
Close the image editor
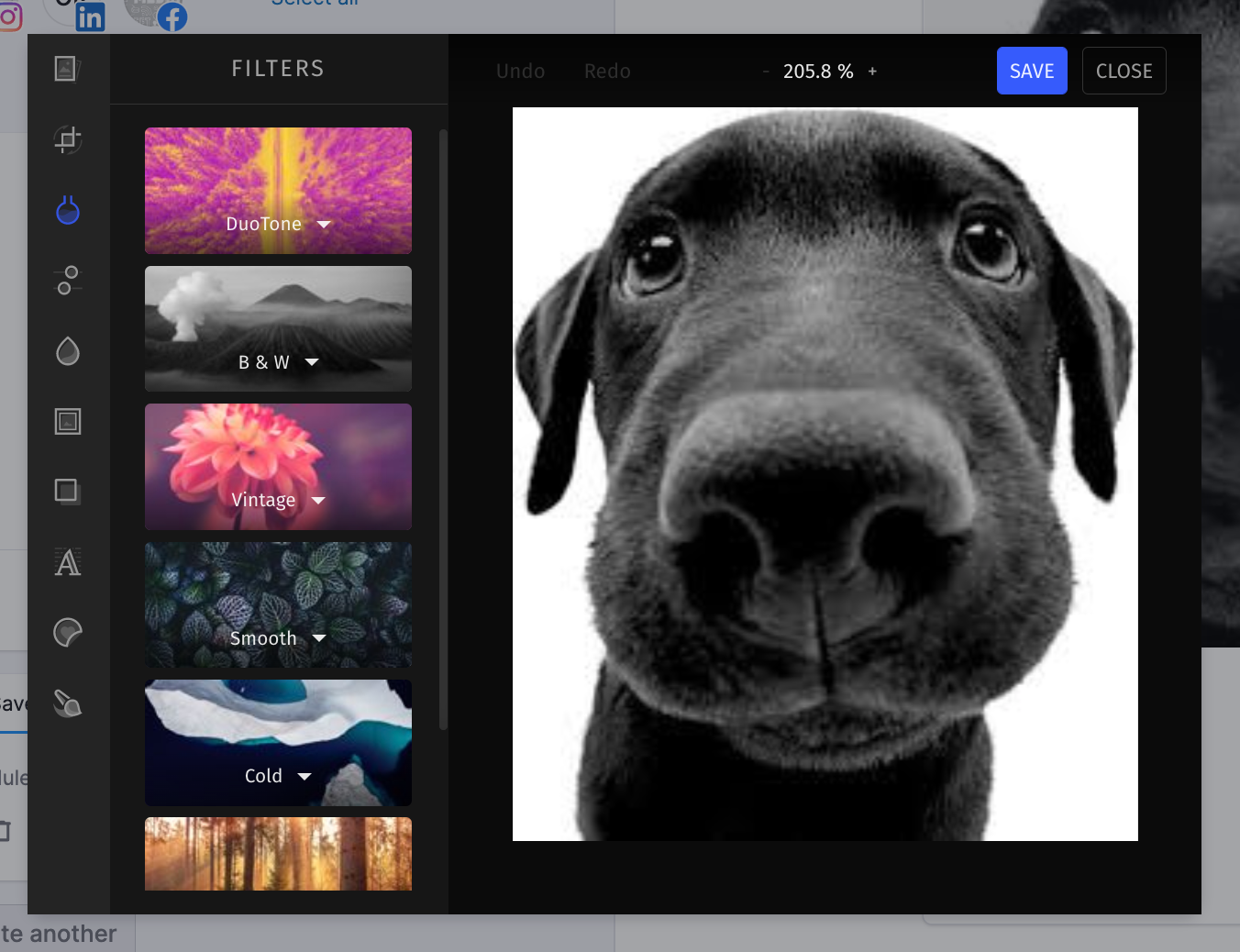(x=1124, y=71)
